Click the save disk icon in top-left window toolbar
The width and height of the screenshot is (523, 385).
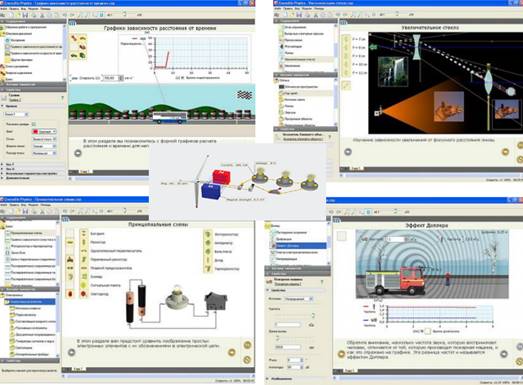[x=25, y=15]
